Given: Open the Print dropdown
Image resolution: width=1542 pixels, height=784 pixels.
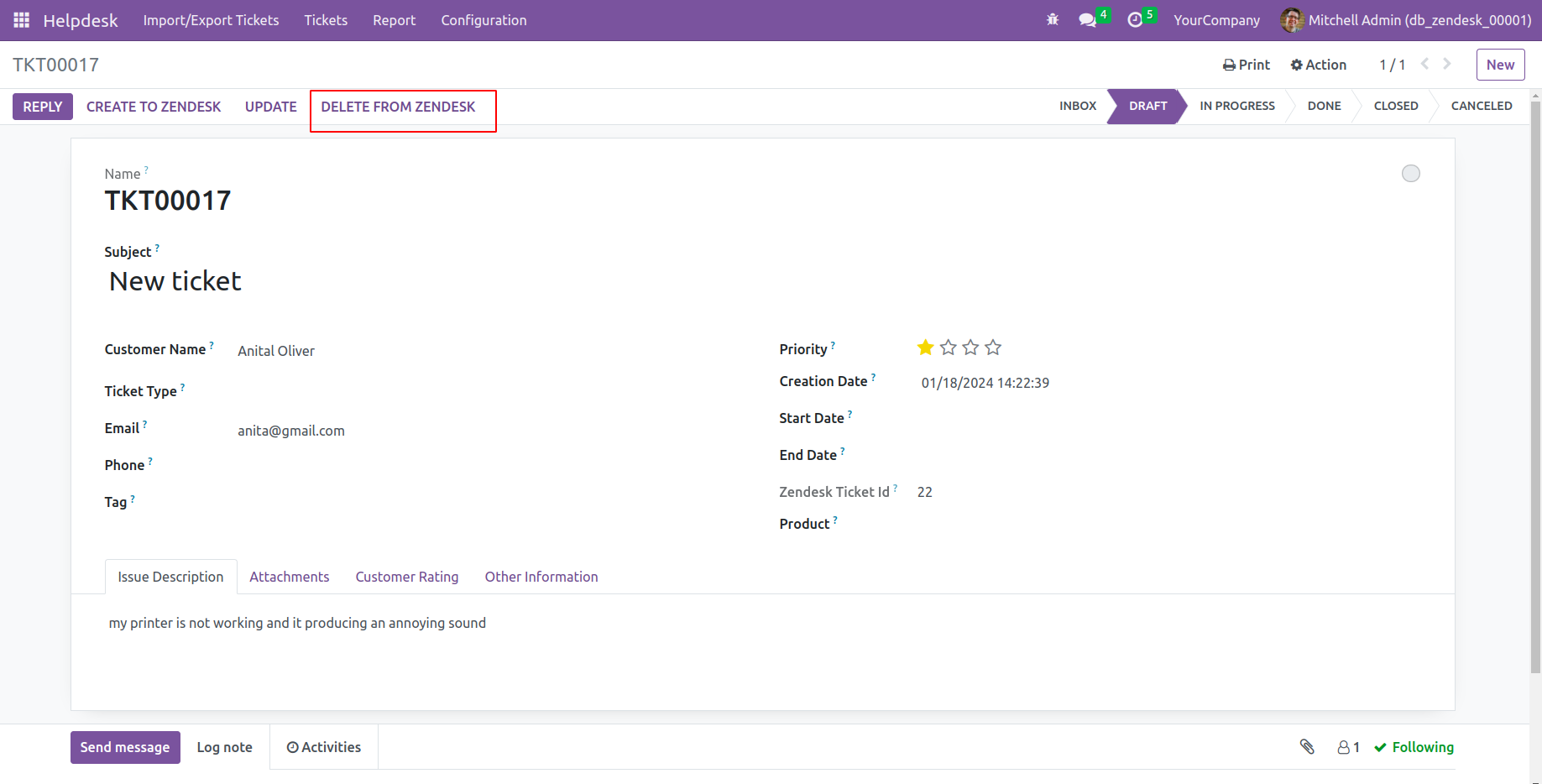Looking at the screenshot, I should pos(1247,65).
